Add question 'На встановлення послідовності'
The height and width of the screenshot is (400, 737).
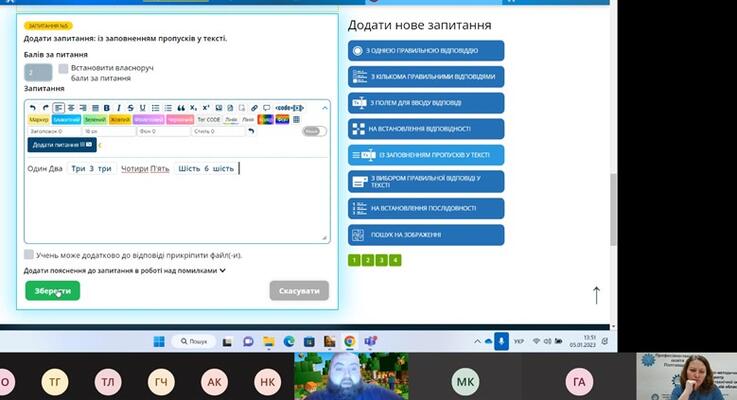click(426, 208)
